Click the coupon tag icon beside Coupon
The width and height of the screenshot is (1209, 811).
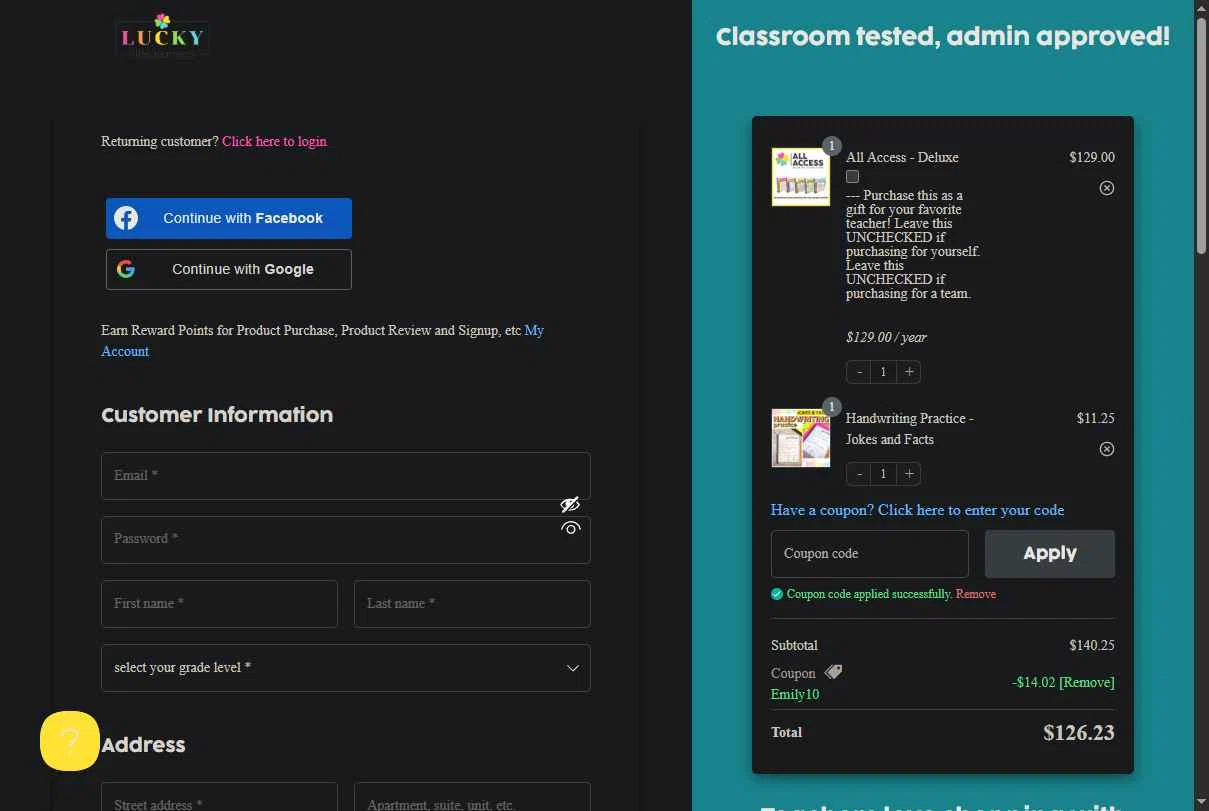(x=833, y=672)
